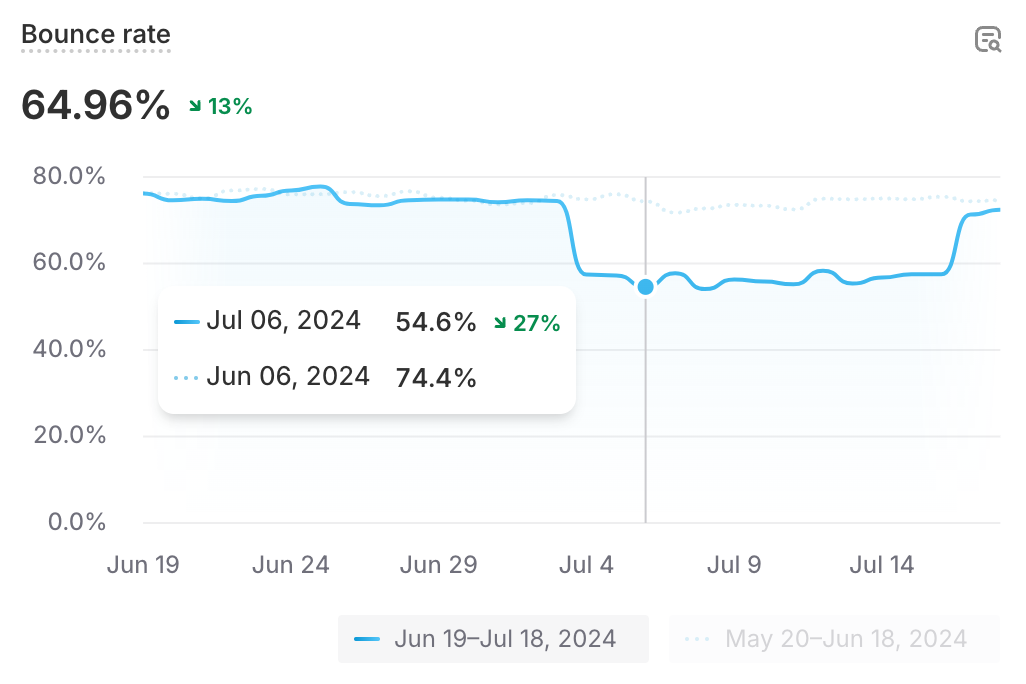
Task: Toggle the May 20–Jun 18, 2024 legend series
Action: pos(834,639)
